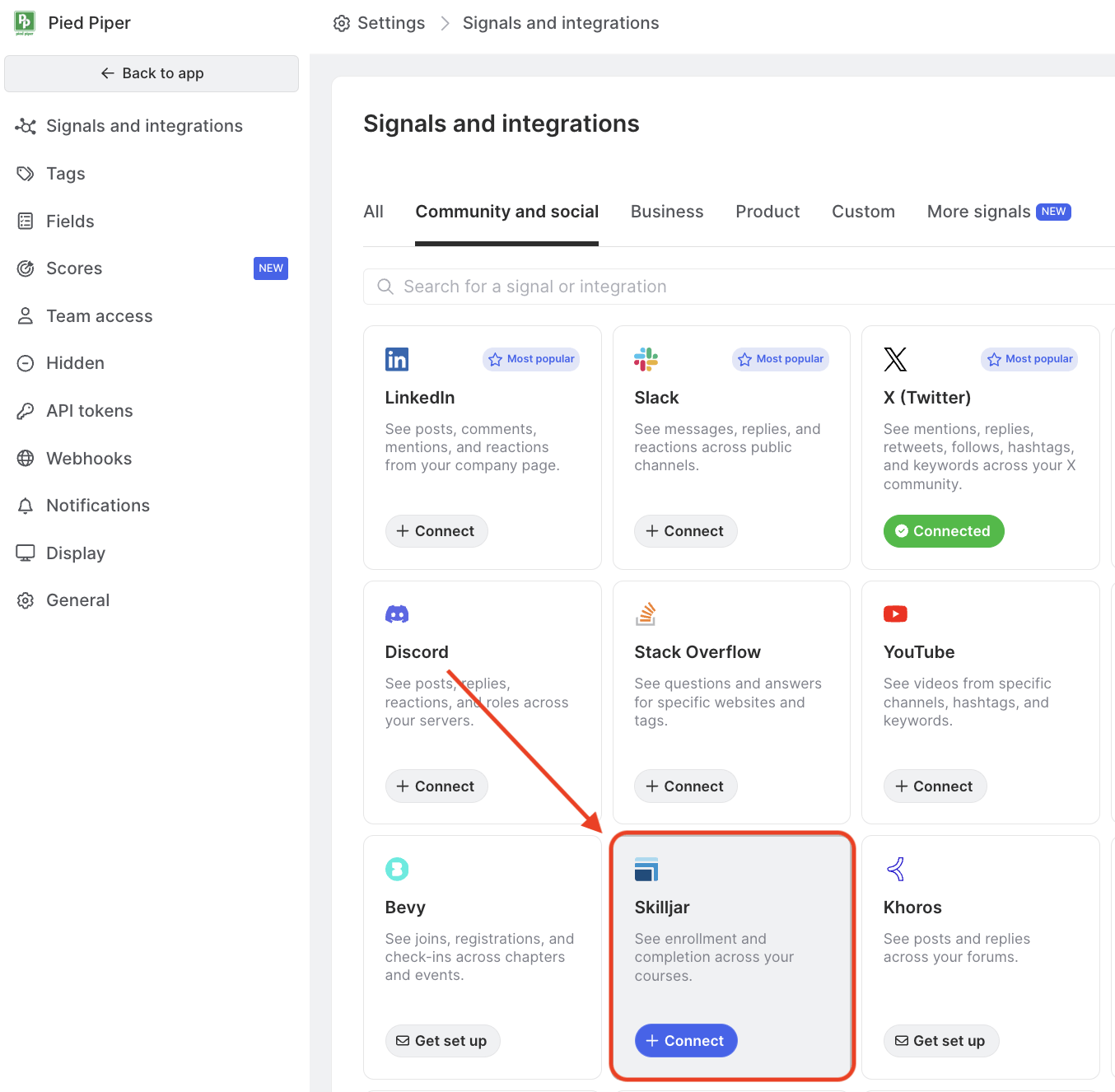Click the Display monitor icon
Viewport: 1115px width, 1092px height.
26,553
